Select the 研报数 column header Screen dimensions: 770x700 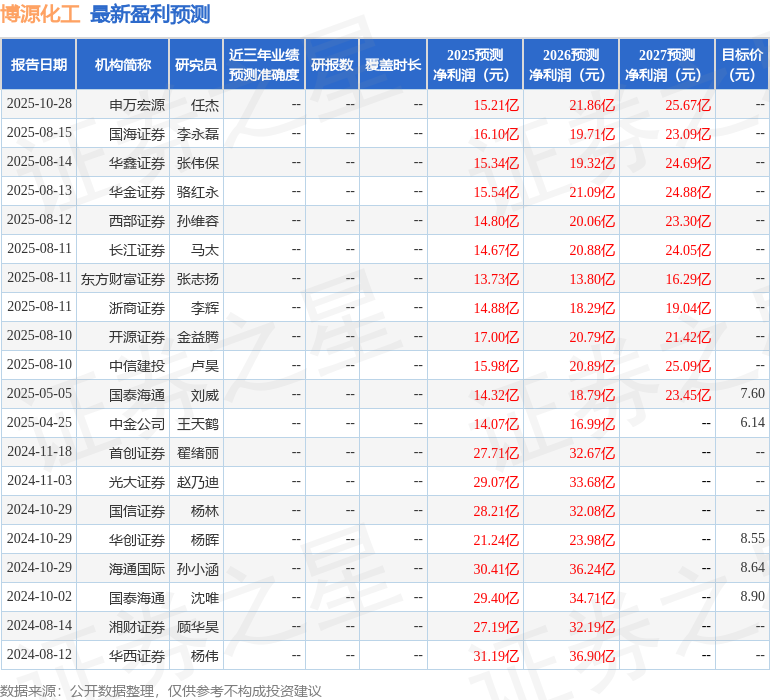[332, 64]
